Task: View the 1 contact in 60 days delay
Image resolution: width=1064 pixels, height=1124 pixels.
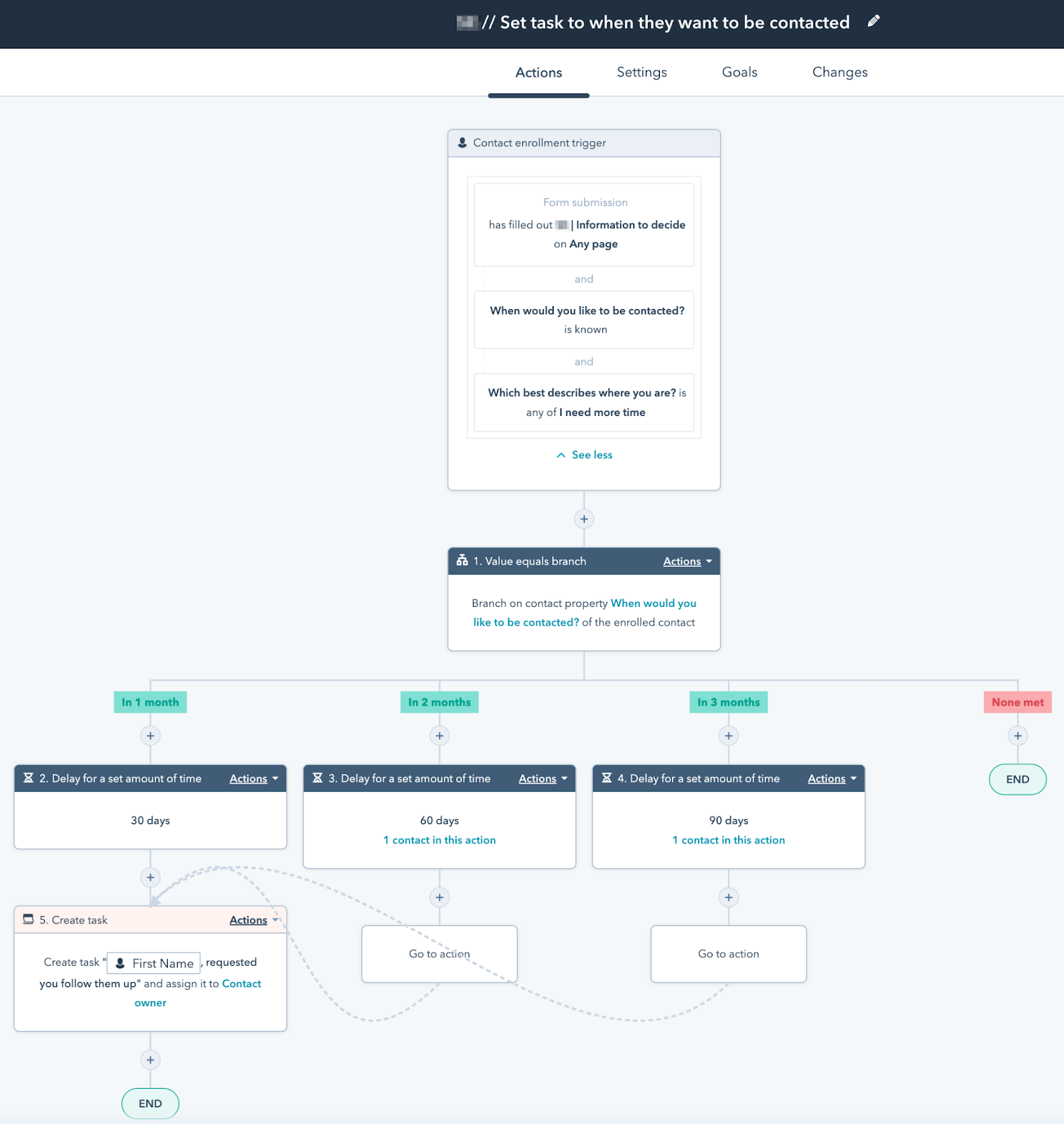Action: click(439, 840)
